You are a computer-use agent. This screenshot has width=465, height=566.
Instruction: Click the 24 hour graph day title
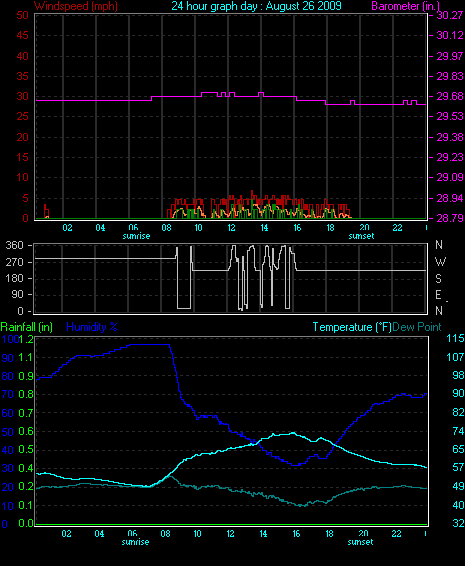click(x=256, y=6)
